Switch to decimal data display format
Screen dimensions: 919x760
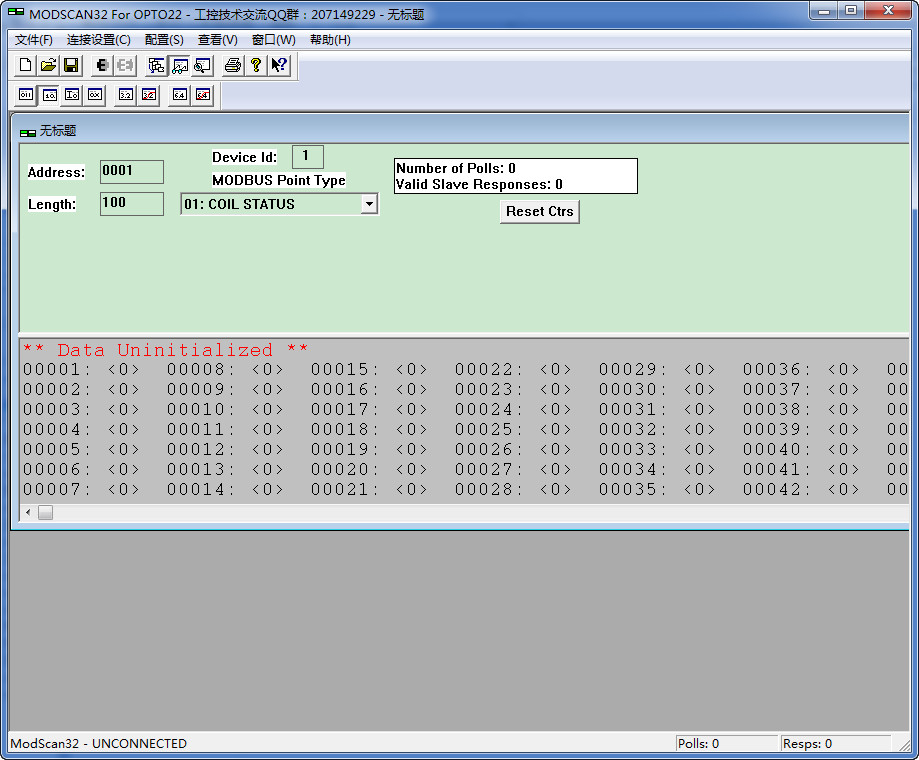[x=50, y=95]
